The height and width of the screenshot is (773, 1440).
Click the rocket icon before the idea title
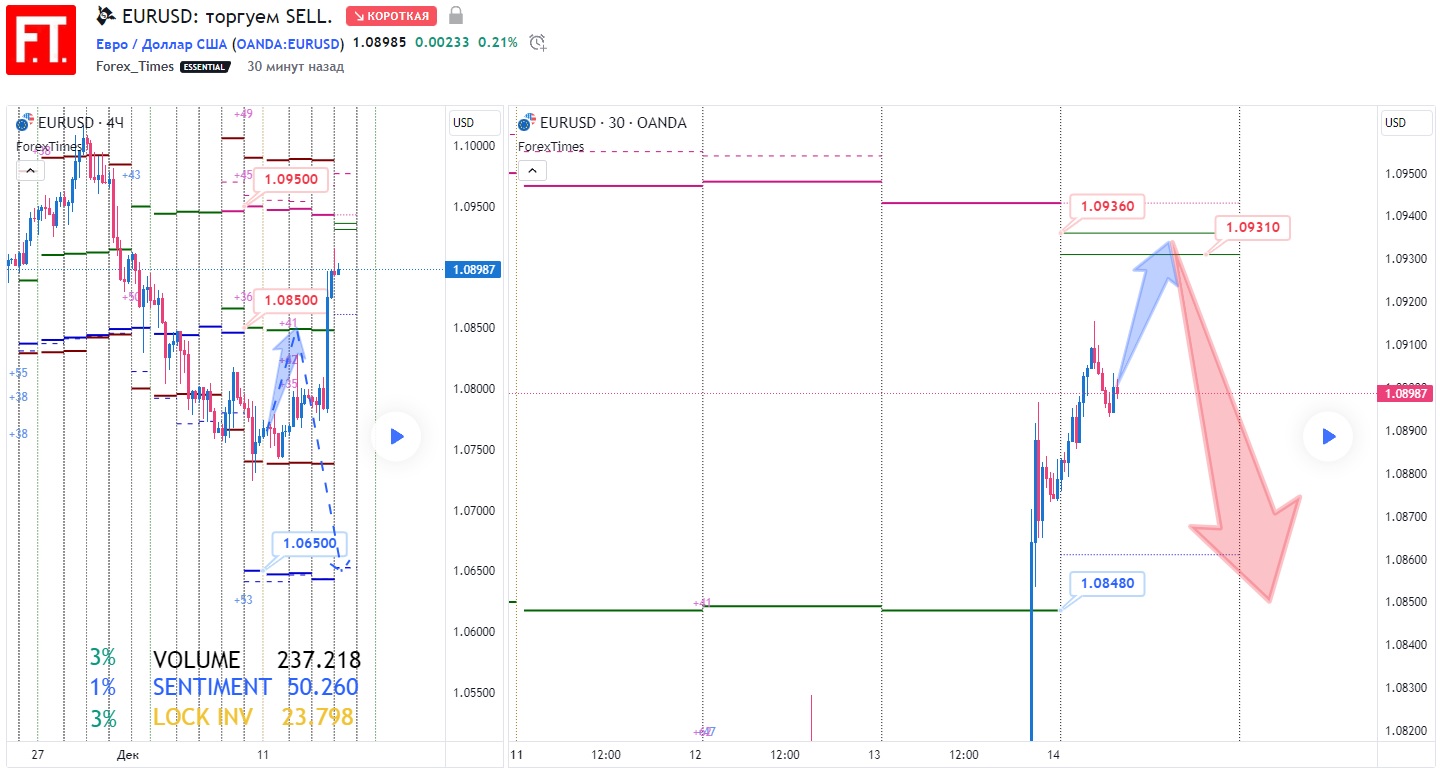click(x=106, y=16)
